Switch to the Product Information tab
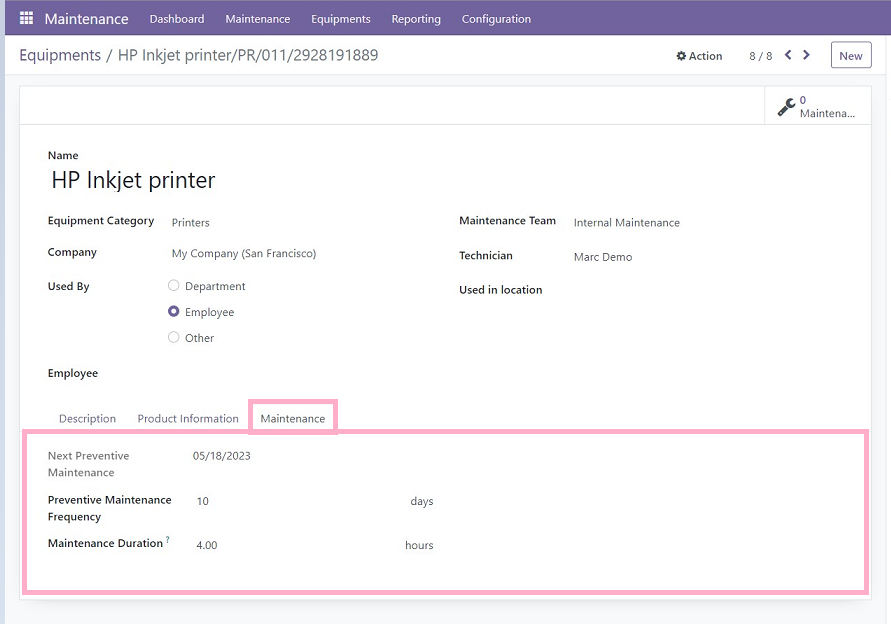891x624 pixels. click(x=188, y=418)
